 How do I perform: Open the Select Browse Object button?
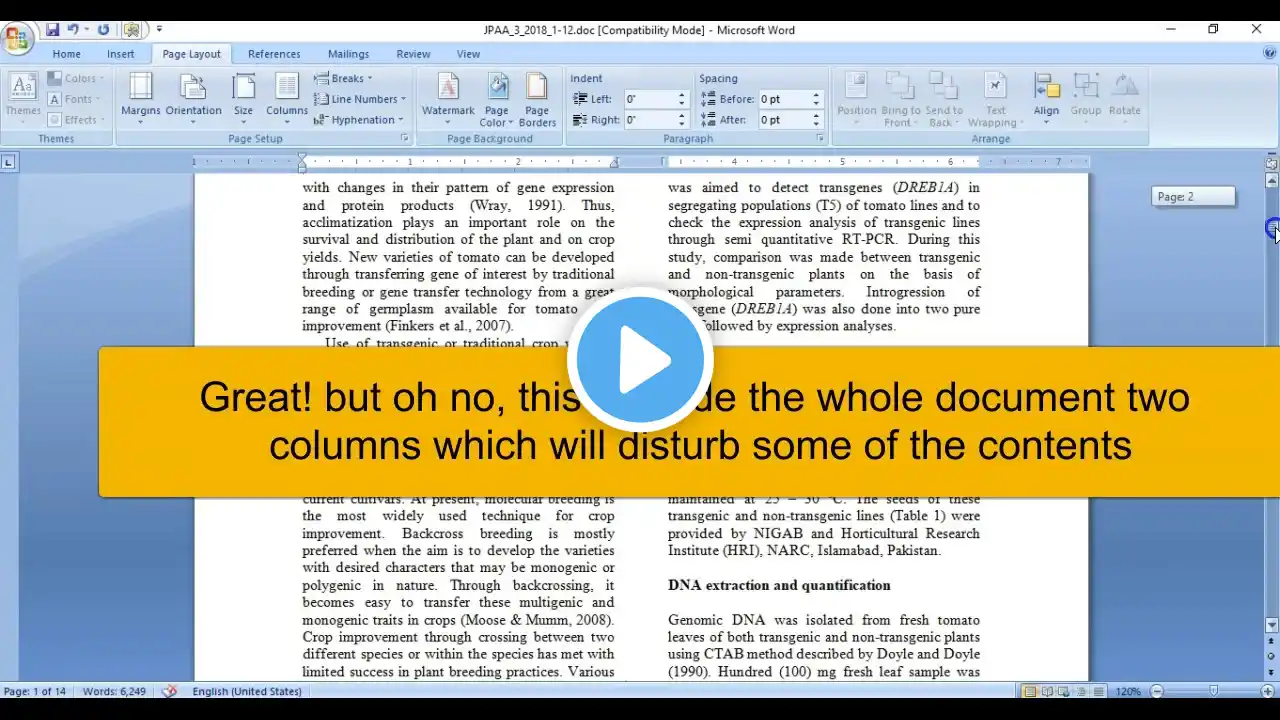click(x=1272, y=656)
